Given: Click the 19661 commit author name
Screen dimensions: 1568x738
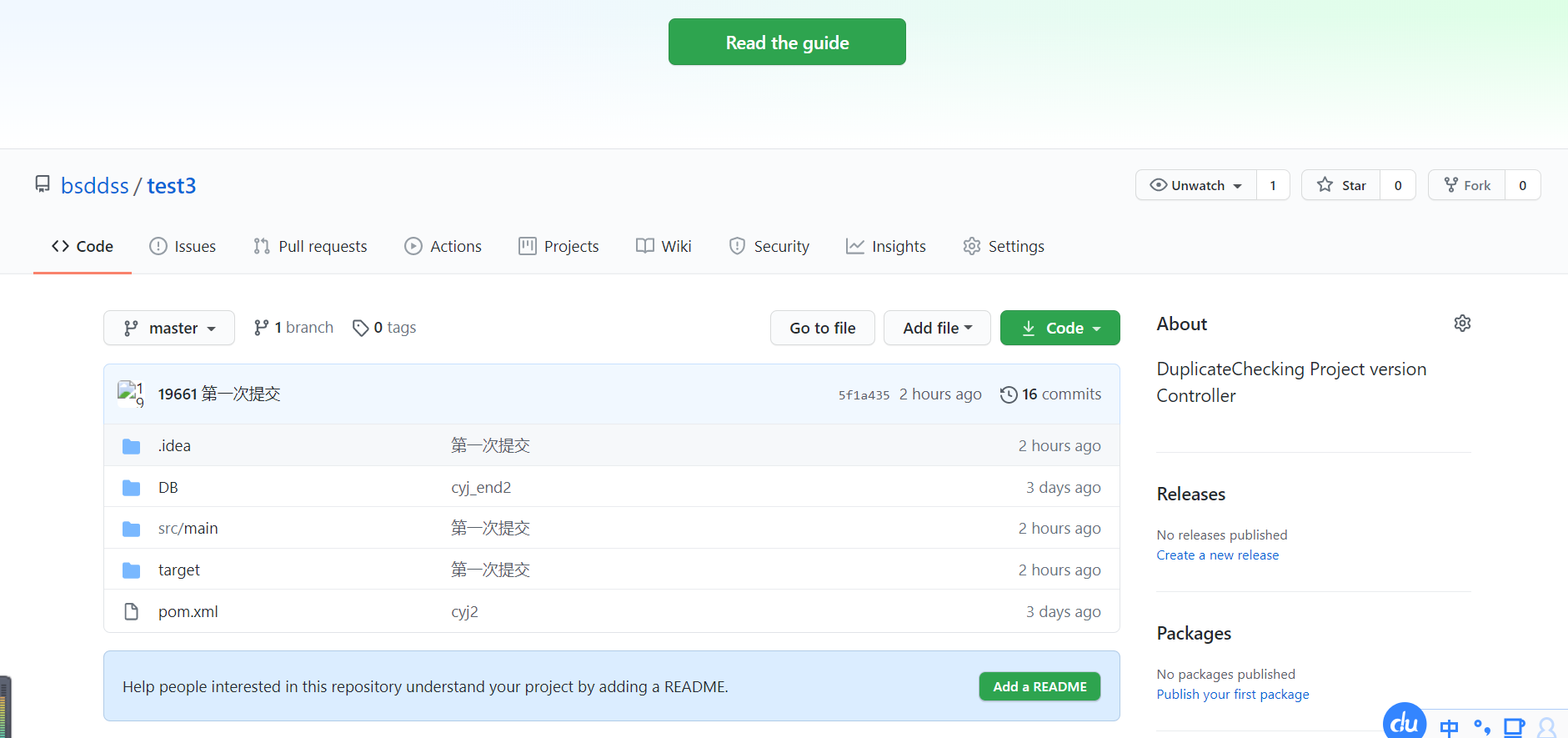Looking at the screenshot, I should (x=178, y=394).
